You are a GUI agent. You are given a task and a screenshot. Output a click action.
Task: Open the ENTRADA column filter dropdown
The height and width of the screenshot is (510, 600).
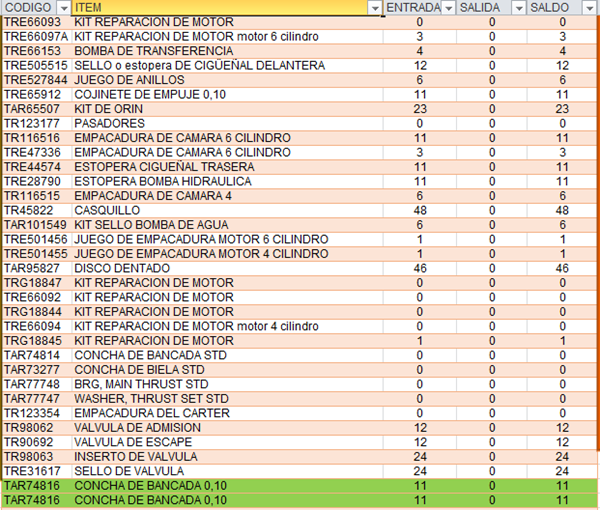(448, 8)
